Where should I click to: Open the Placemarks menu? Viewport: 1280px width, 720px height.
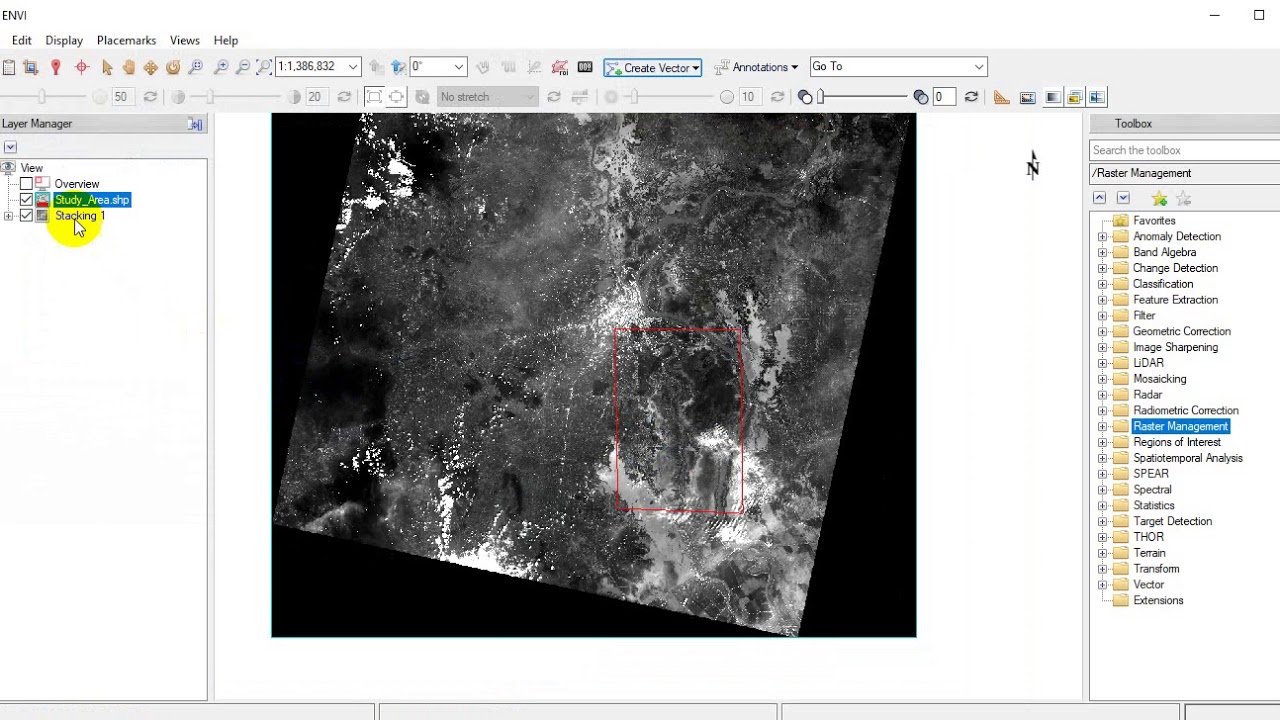tap(126, 41)
